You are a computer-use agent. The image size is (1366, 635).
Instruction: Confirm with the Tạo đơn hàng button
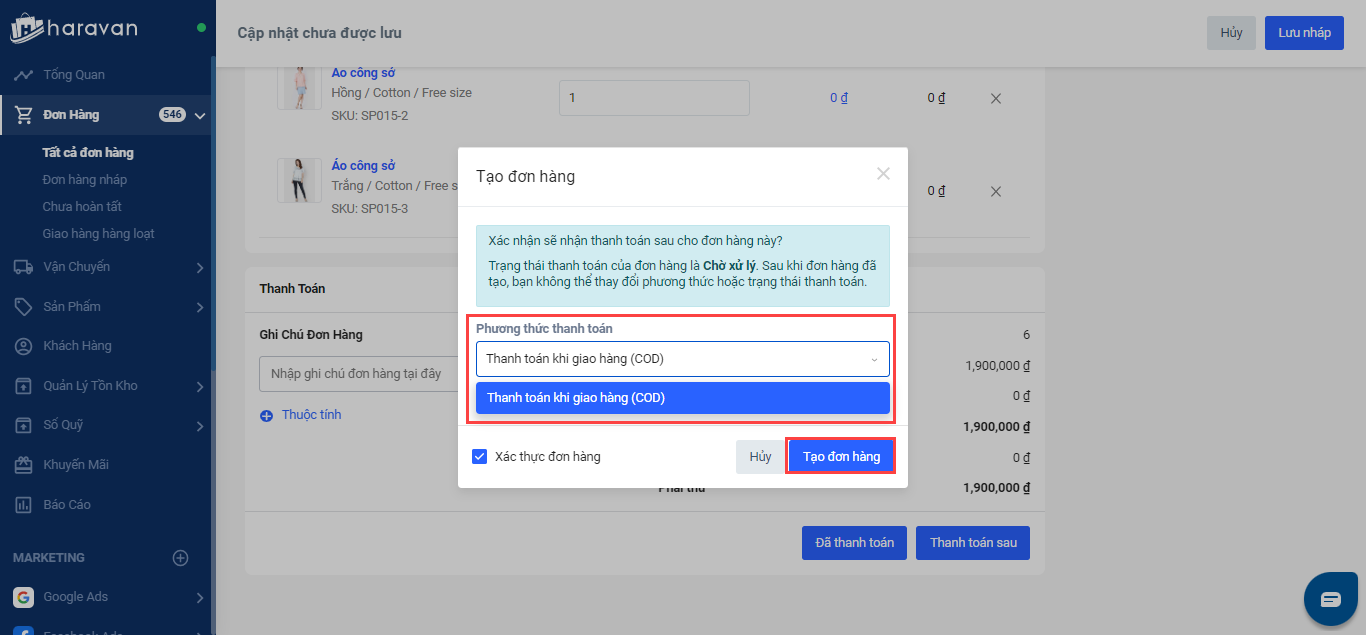[841, 457]
